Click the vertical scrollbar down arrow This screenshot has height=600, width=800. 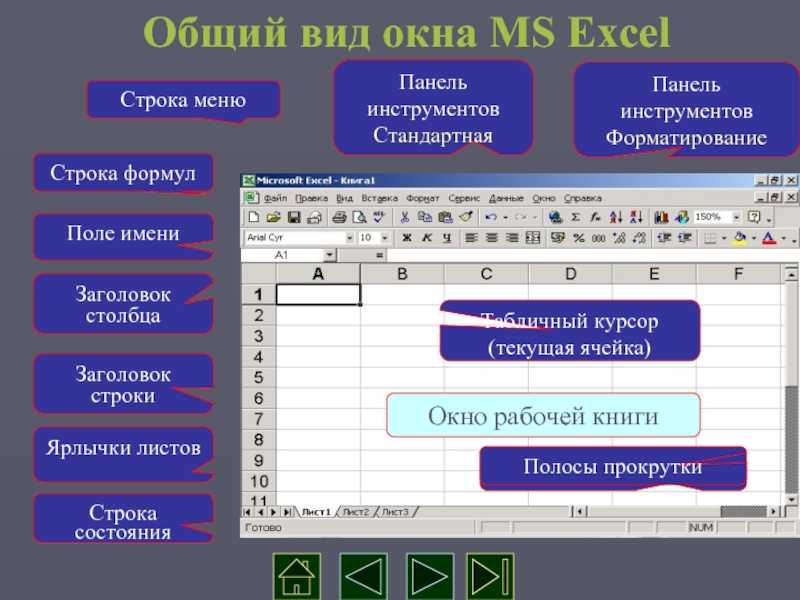click(791, 499)
